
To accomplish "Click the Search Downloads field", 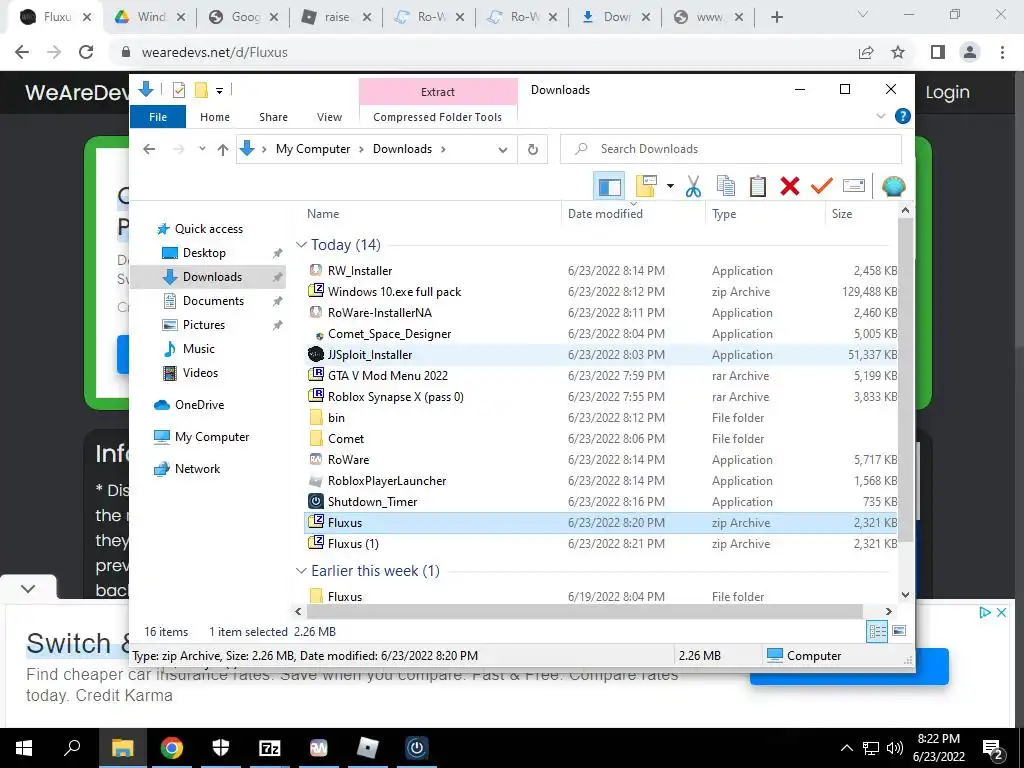I will pyautogui.click(x=731, y=149).
